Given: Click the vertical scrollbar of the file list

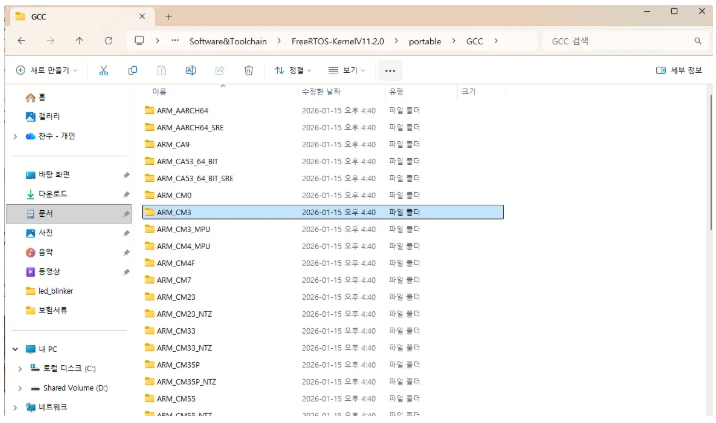Looking at the screenshot, I should [711, 162].
